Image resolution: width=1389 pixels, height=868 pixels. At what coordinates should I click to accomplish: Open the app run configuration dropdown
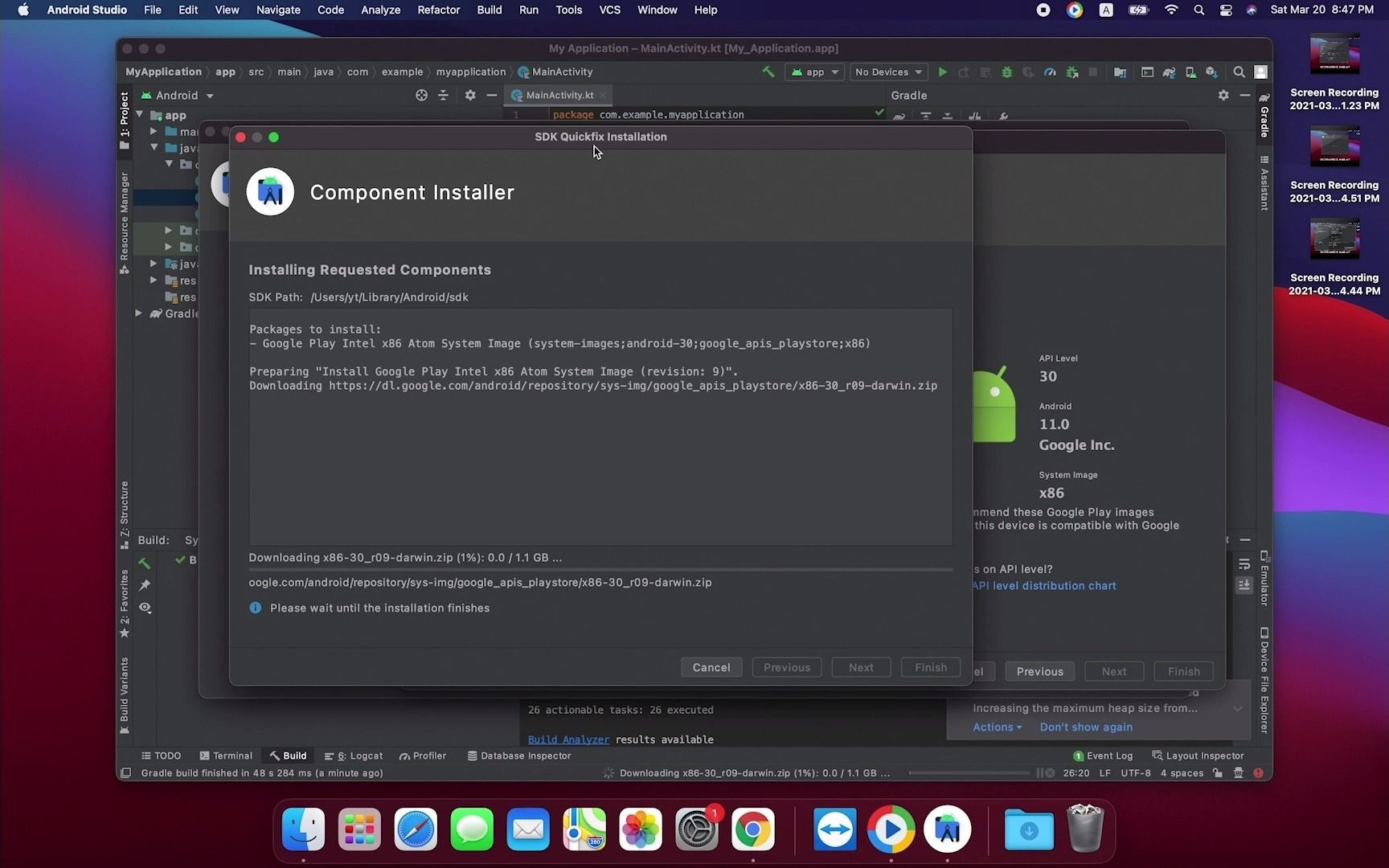815,72
